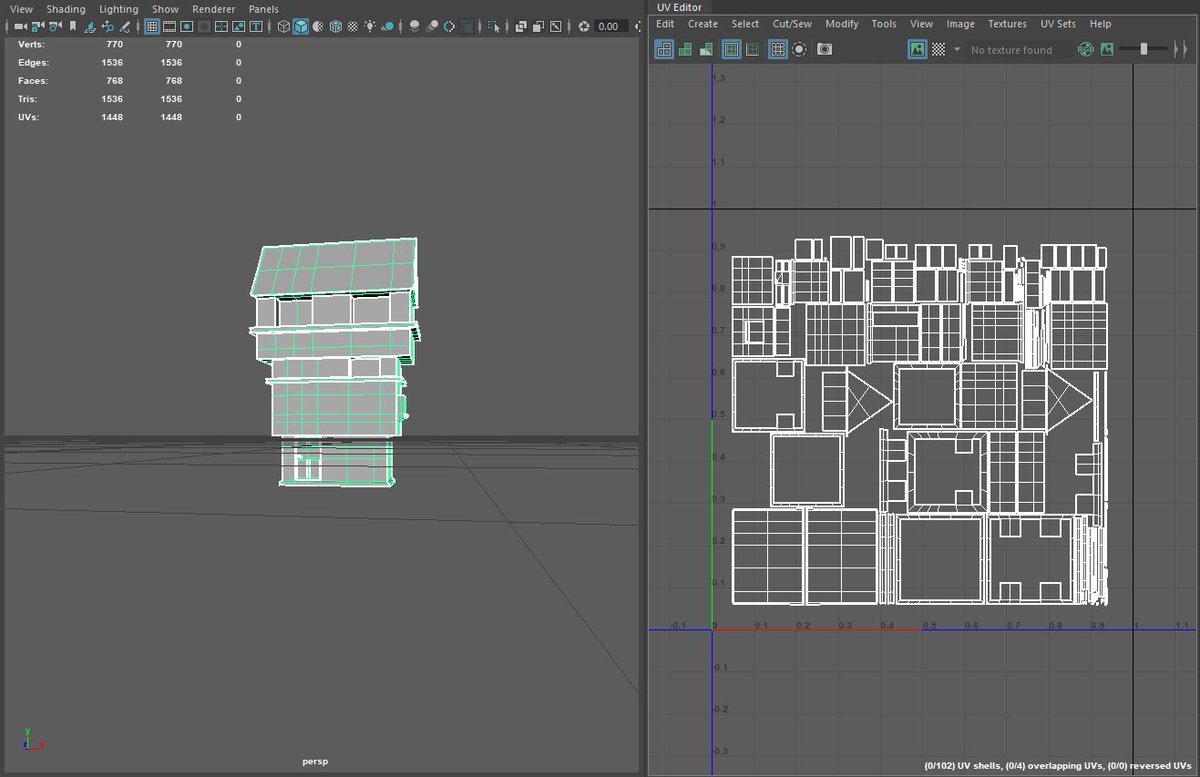Screen dimensions: 1200x777
Task: Activate the 2D Pan/Zoom icon
Action: [107, 26]
